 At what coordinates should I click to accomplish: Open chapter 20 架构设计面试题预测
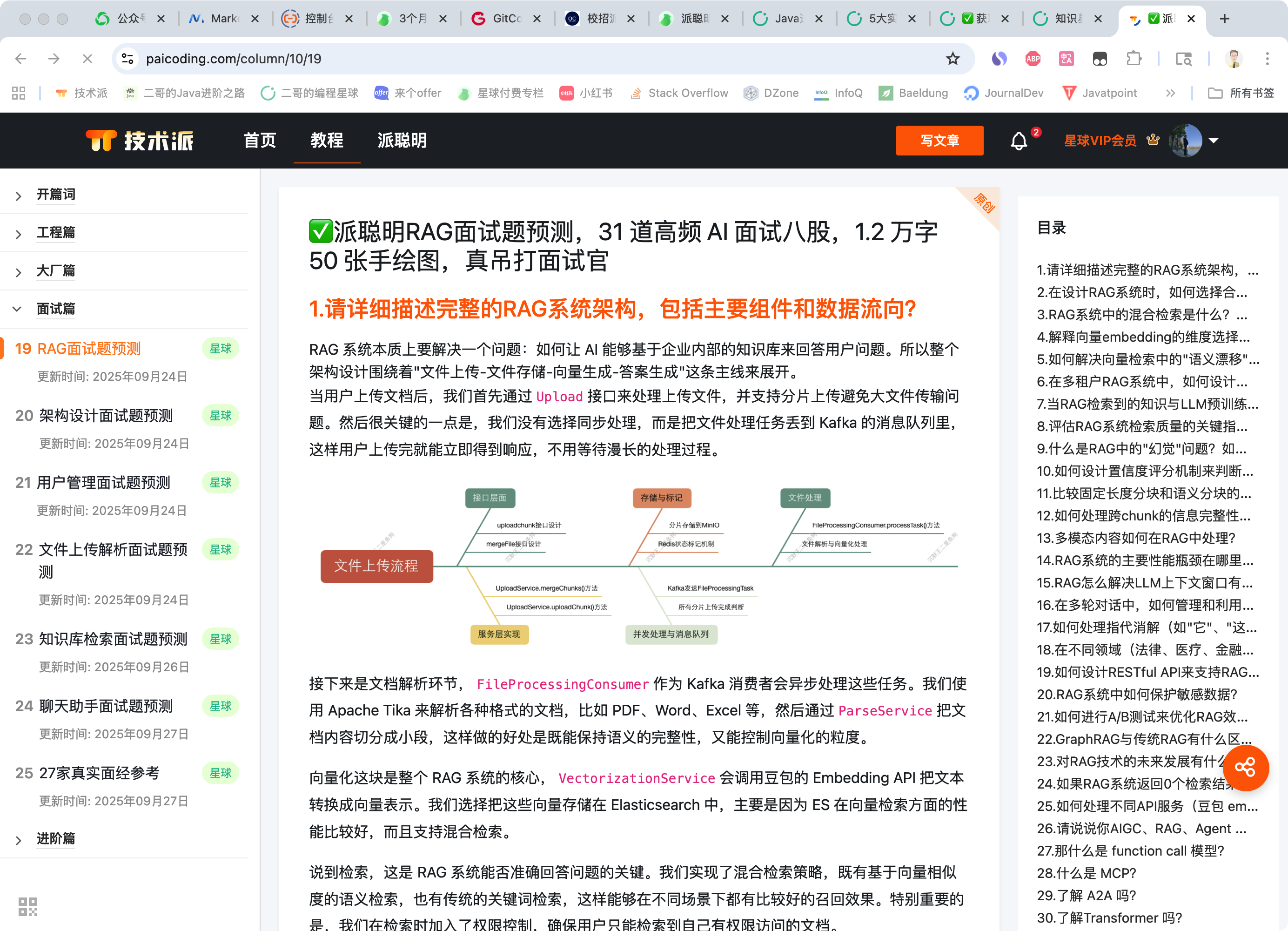106,416
